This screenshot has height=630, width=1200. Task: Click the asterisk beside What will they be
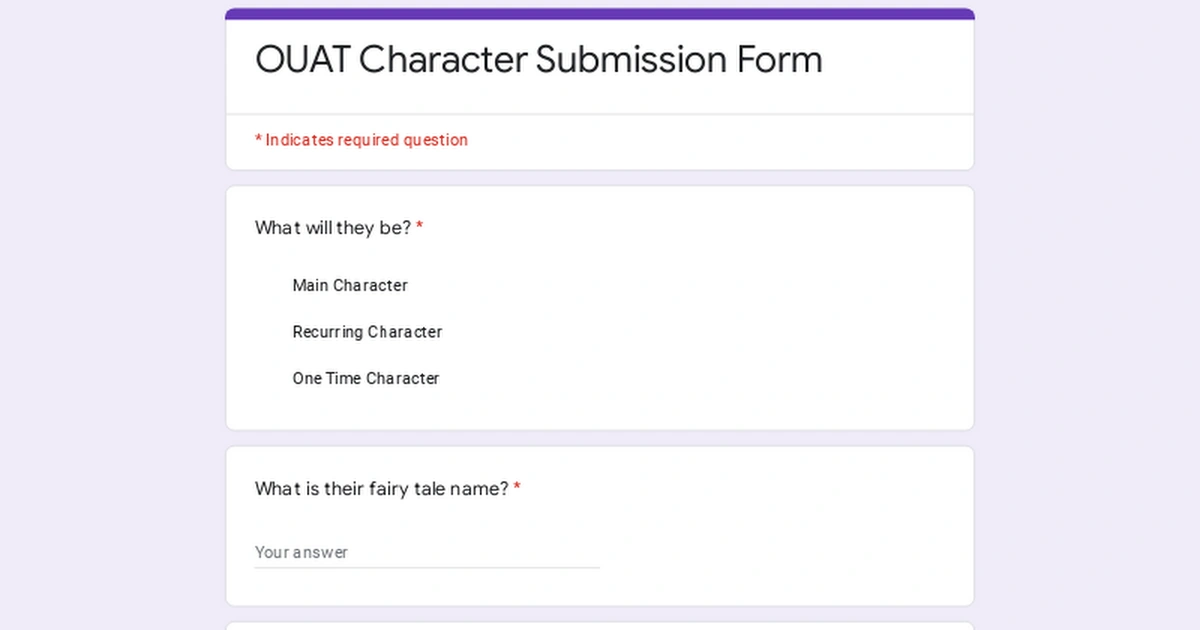[x=420, y=228]
